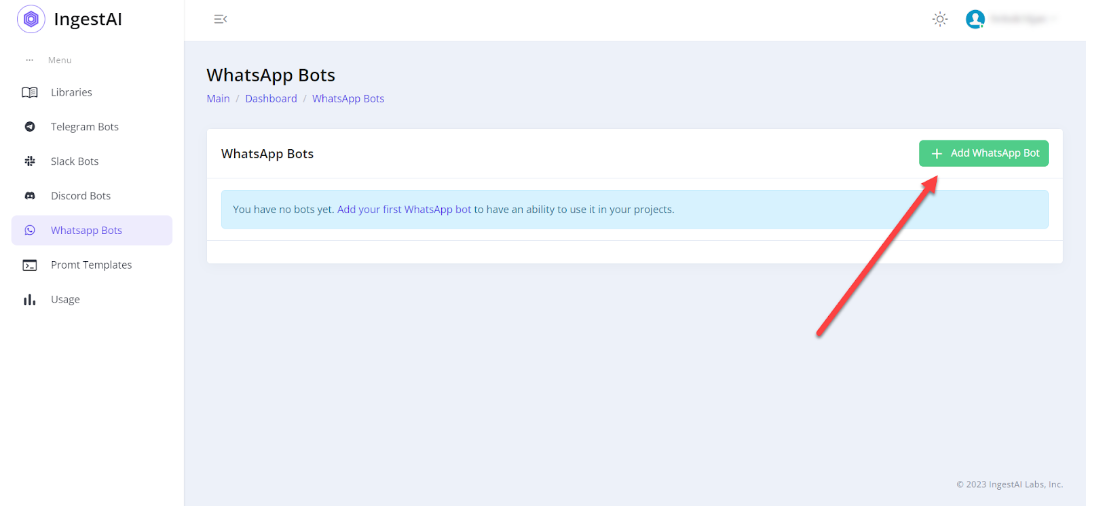This screenshot has height=511, width=1105.
Task: Click the WhatsApp Bots card title
Action: (x=267, y=154)
